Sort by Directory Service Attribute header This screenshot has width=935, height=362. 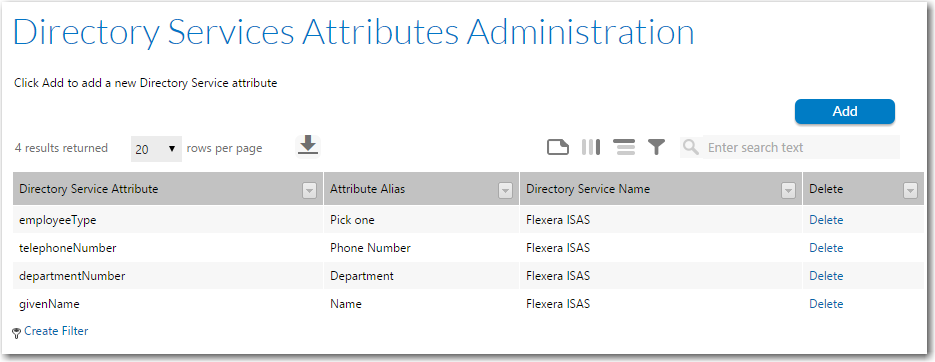(89, 189)
